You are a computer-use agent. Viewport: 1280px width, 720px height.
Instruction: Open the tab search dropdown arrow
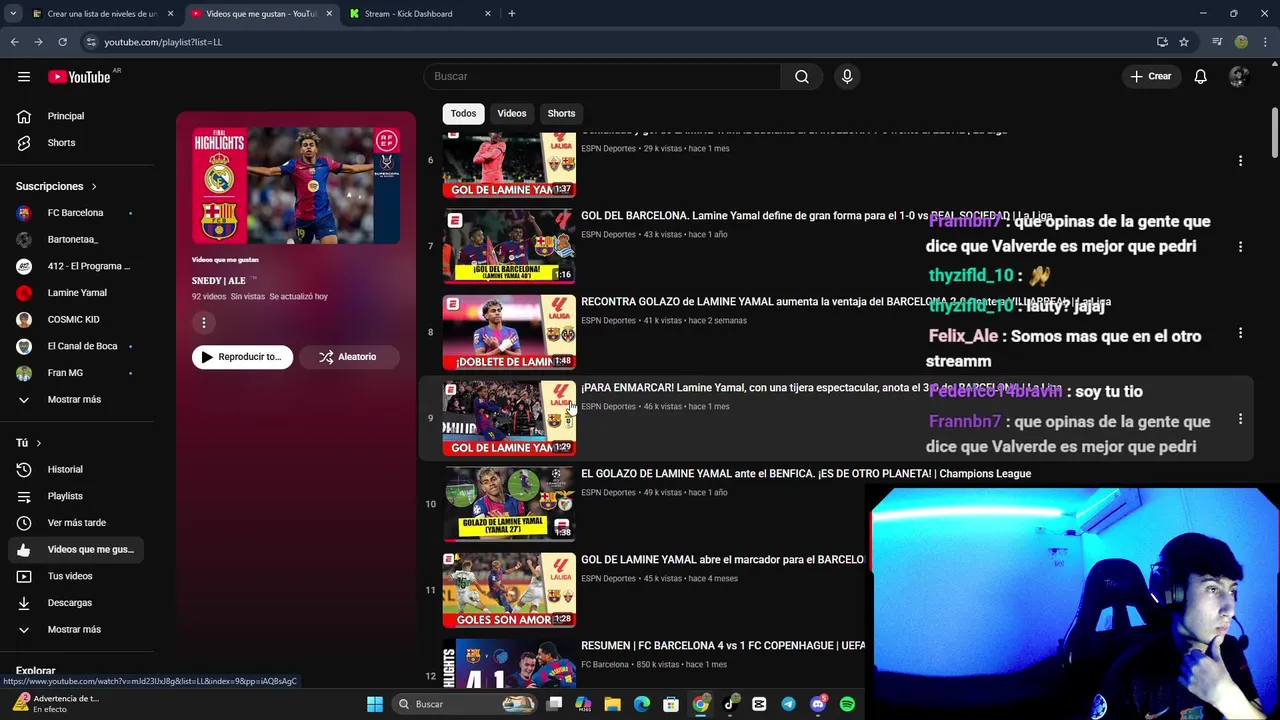pyautogui.click(x=12, y=14)
